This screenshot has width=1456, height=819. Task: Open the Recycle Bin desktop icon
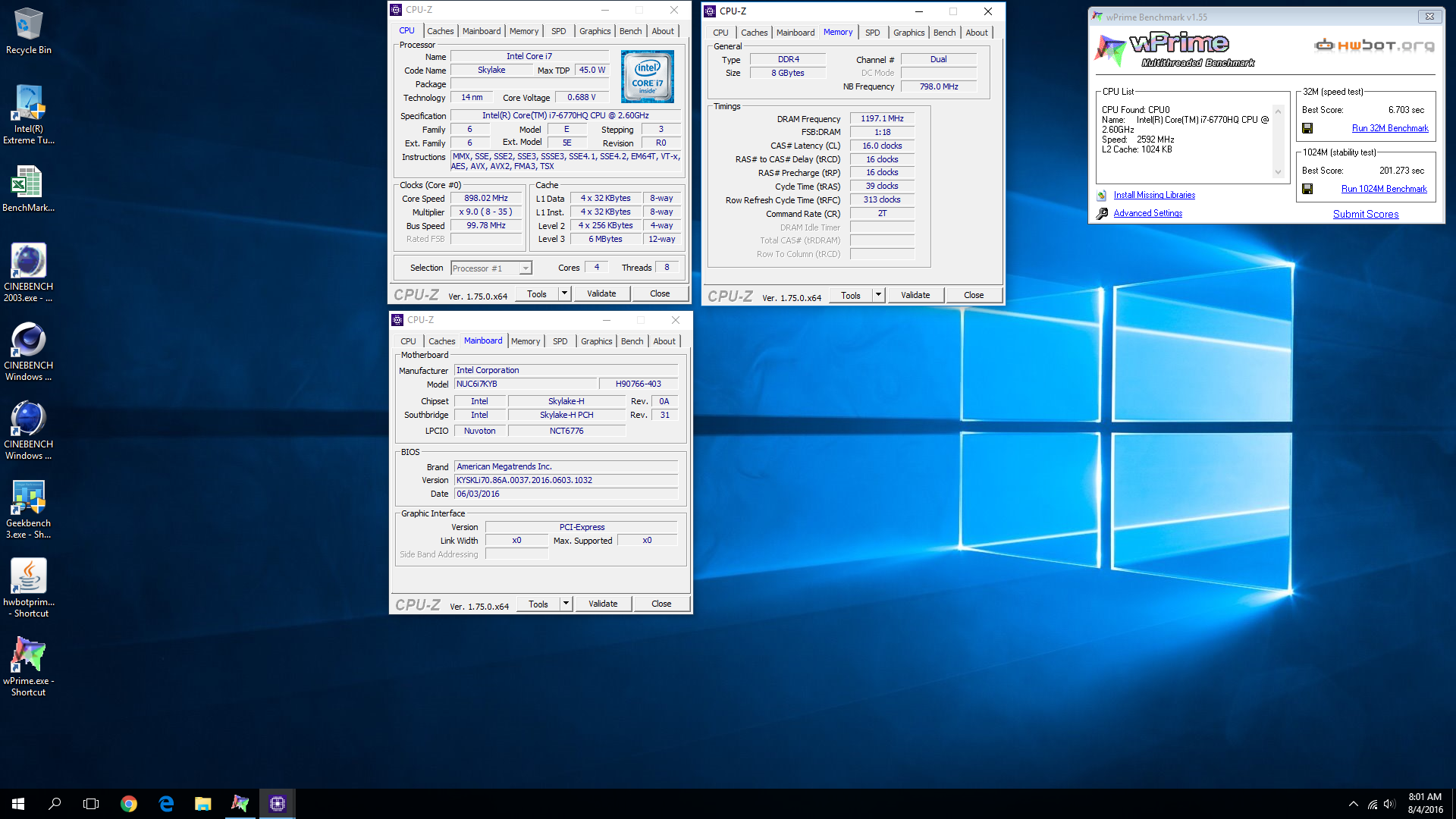pyautogui.click(x=28, y=32)
